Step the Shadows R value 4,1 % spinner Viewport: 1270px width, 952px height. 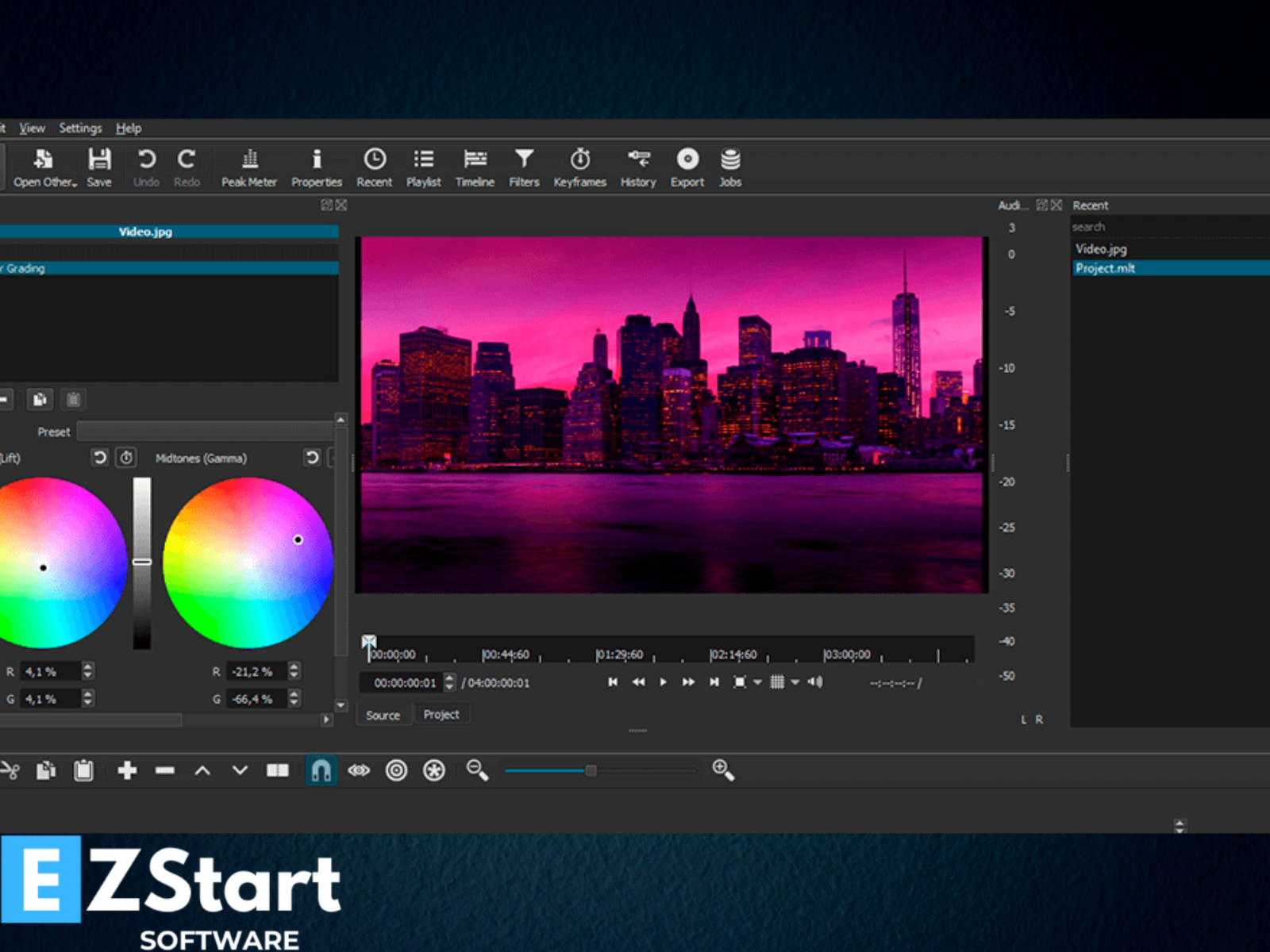88,671
